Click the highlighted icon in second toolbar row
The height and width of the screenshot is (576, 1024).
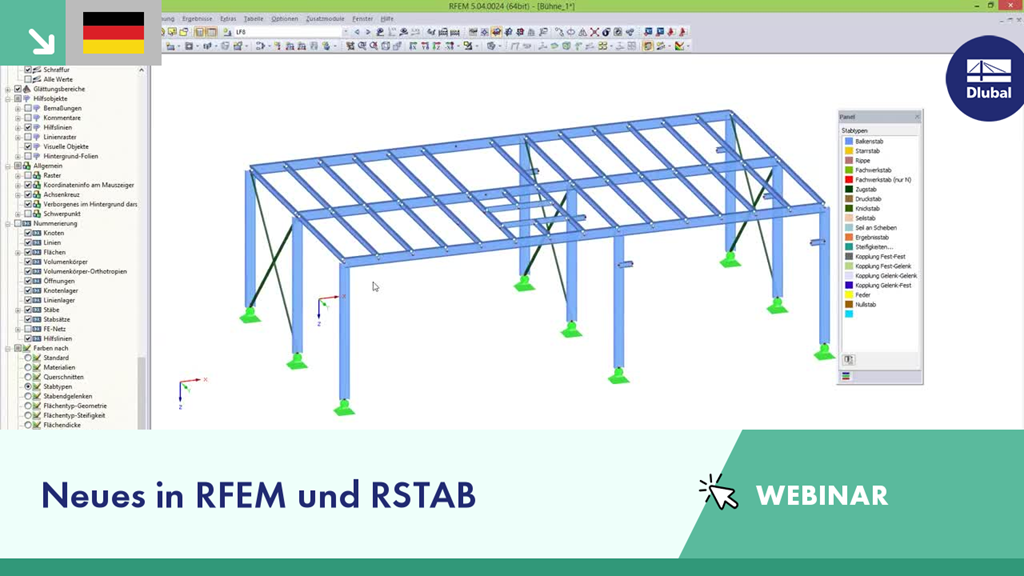647,46
